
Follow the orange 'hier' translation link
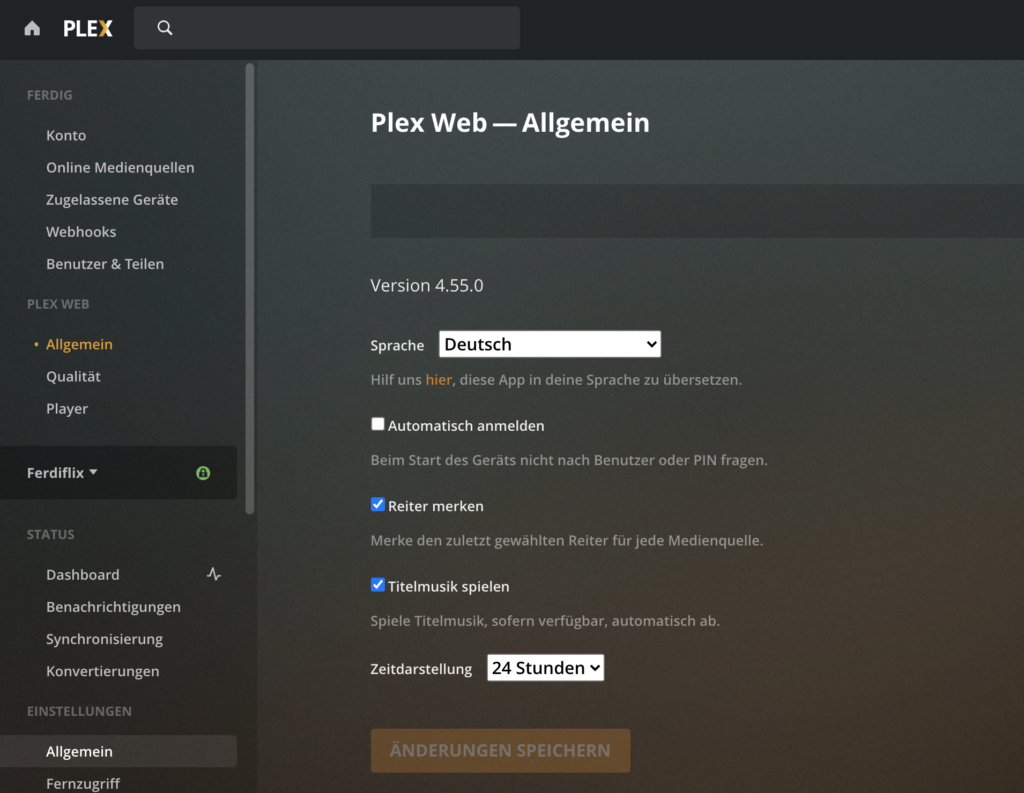[x=438, y=380]
